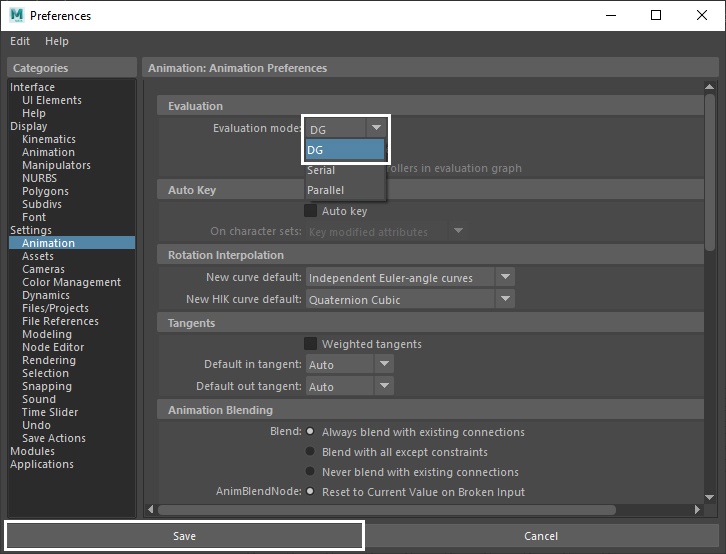Image resolution: width=726 pixels, height=554 pixels.
Task: Select Always blend with existing connections
Action: click(310, 431)
